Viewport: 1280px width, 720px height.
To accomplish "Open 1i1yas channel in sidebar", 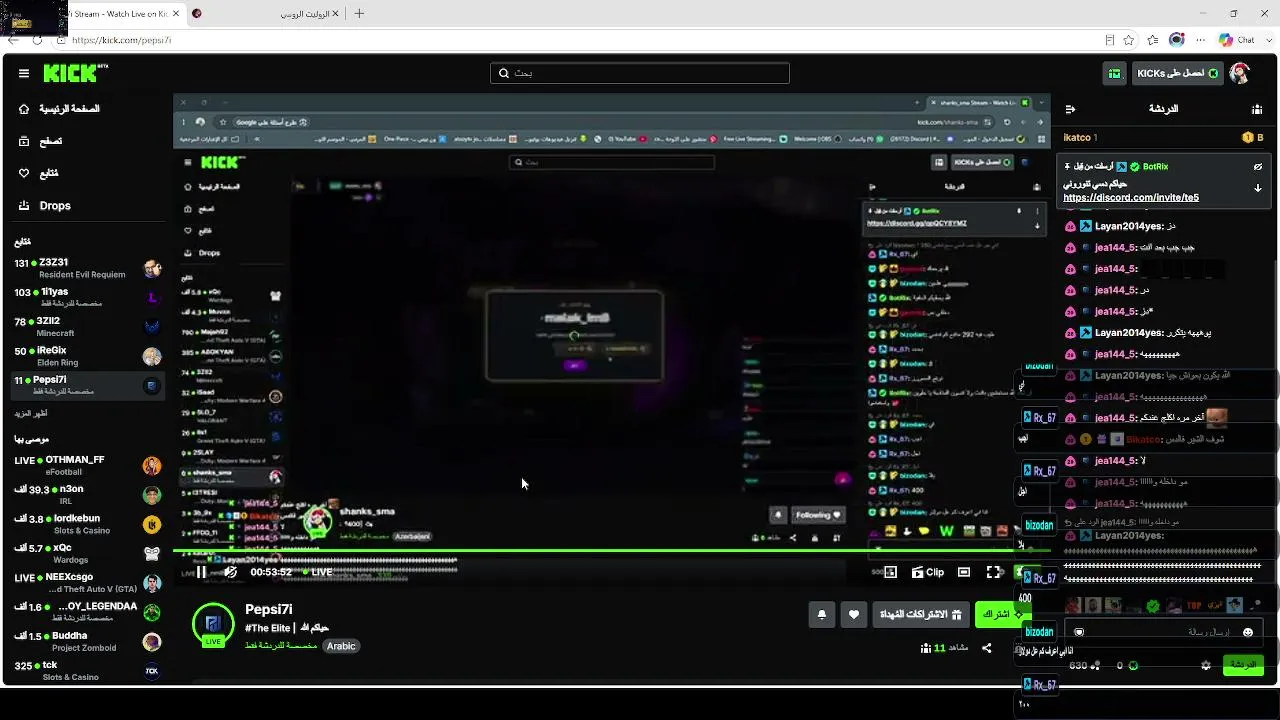I will [88, 297].
